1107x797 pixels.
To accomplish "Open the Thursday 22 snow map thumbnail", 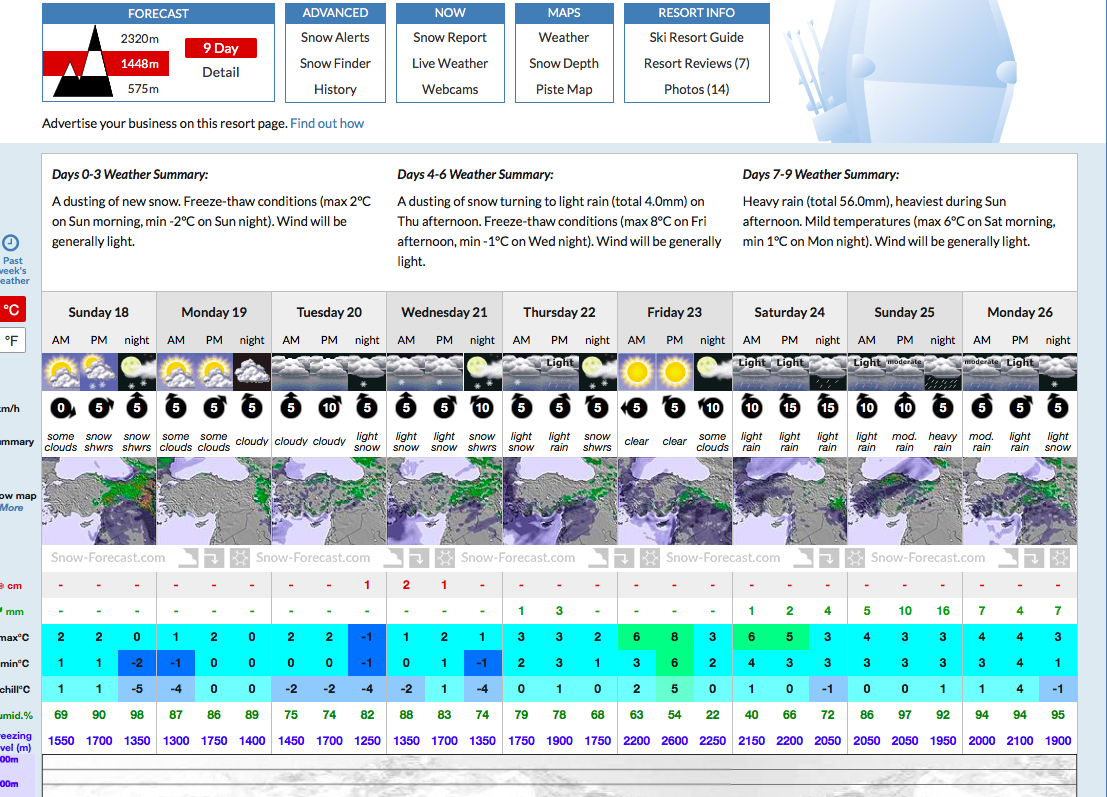I will coord(560,501).
